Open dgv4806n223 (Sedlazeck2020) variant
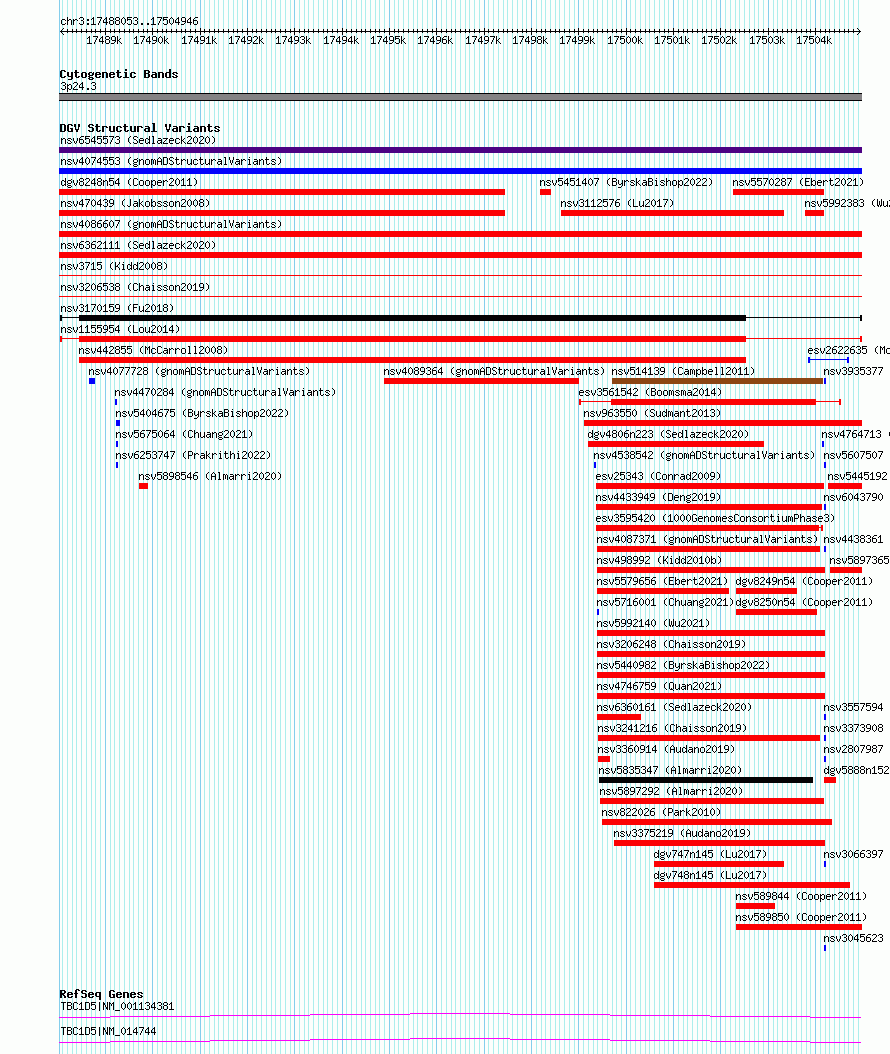 (x=668, y=434)
